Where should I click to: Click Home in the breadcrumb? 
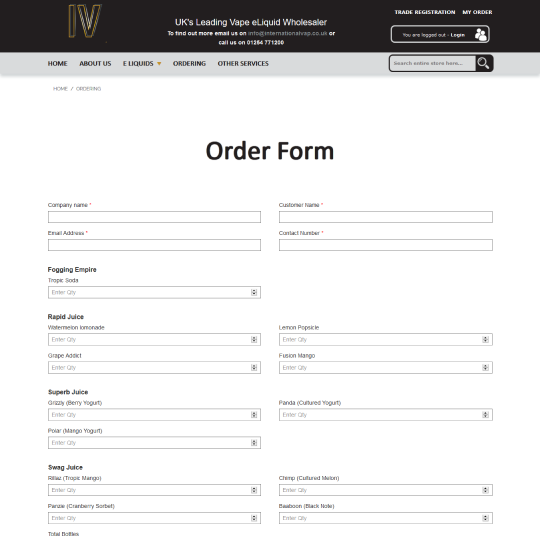60,89
